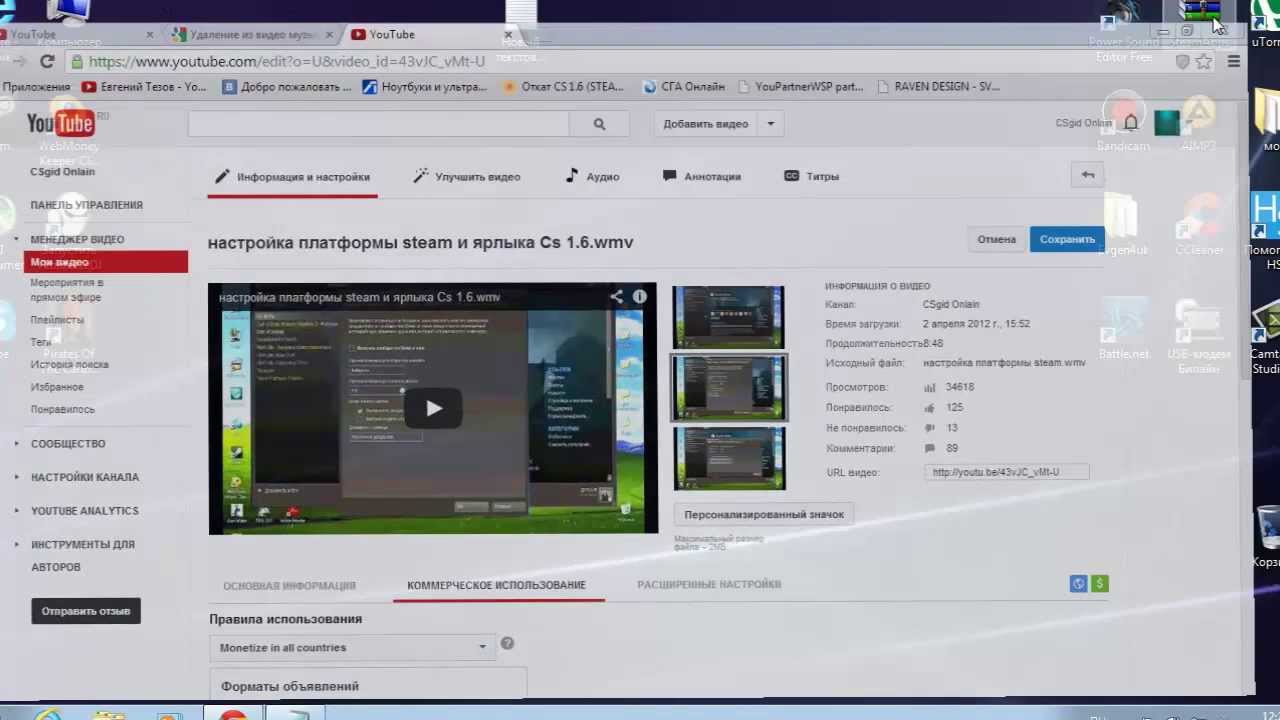
Task: Click the shield extension icon in address bar
Action: (1182, 62)
